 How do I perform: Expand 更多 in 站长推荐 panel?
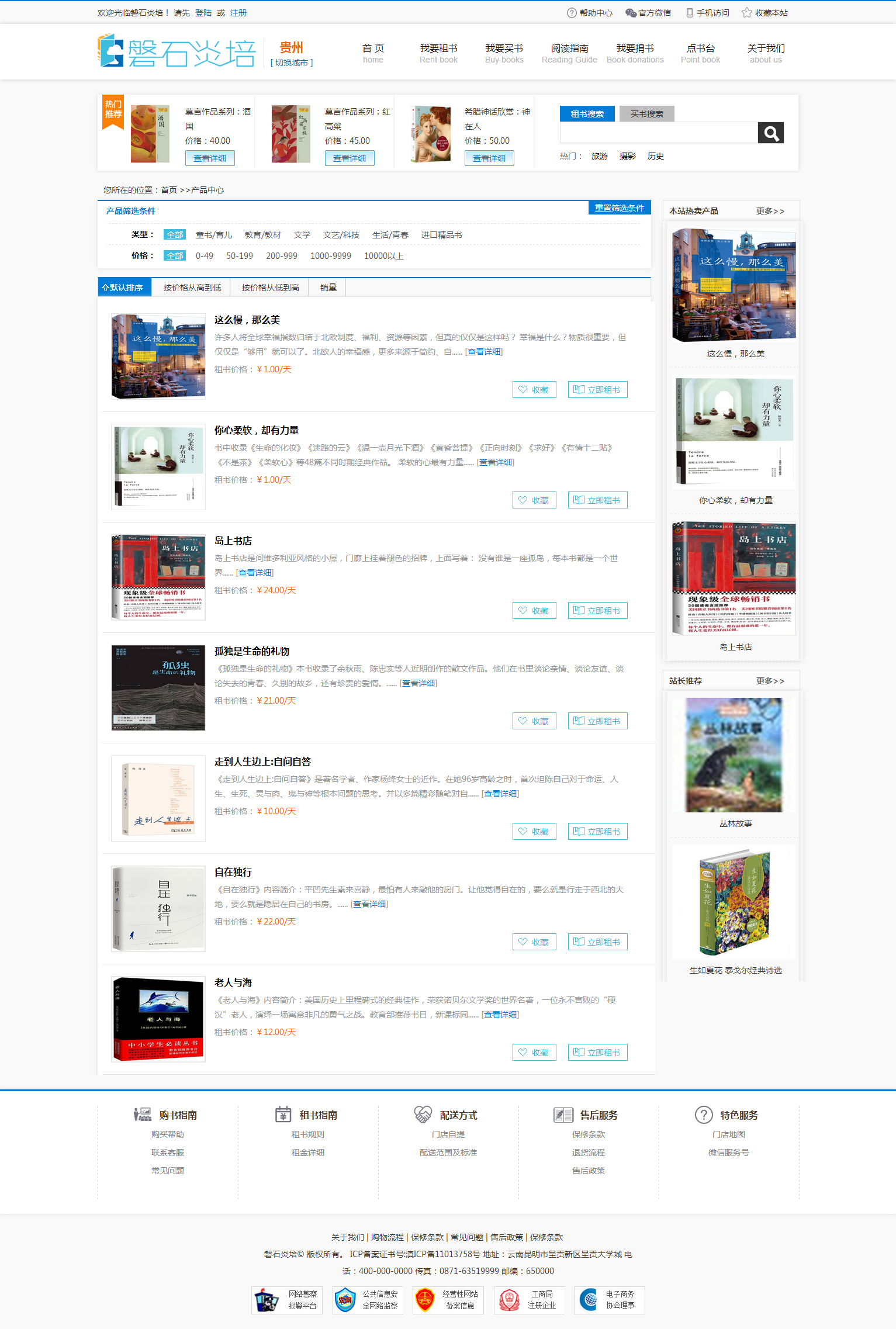[770, 681]
